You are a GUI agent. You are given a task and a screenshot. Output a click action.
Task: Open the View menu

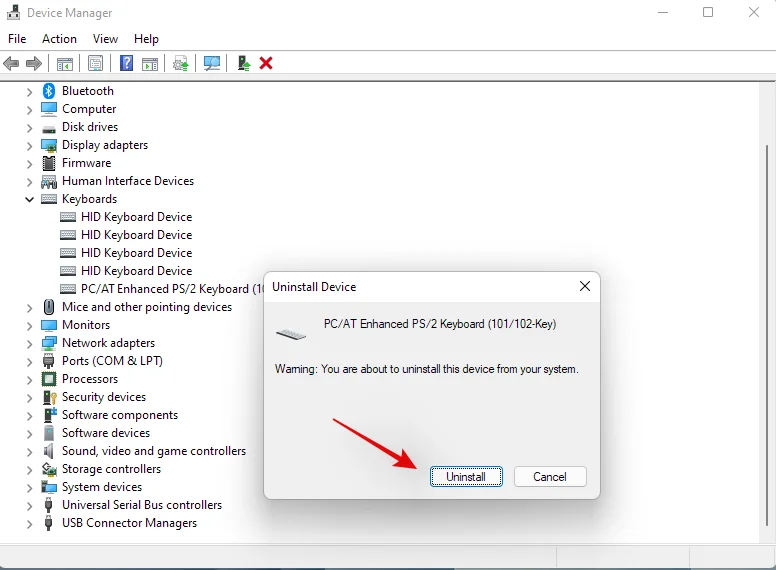105,39
